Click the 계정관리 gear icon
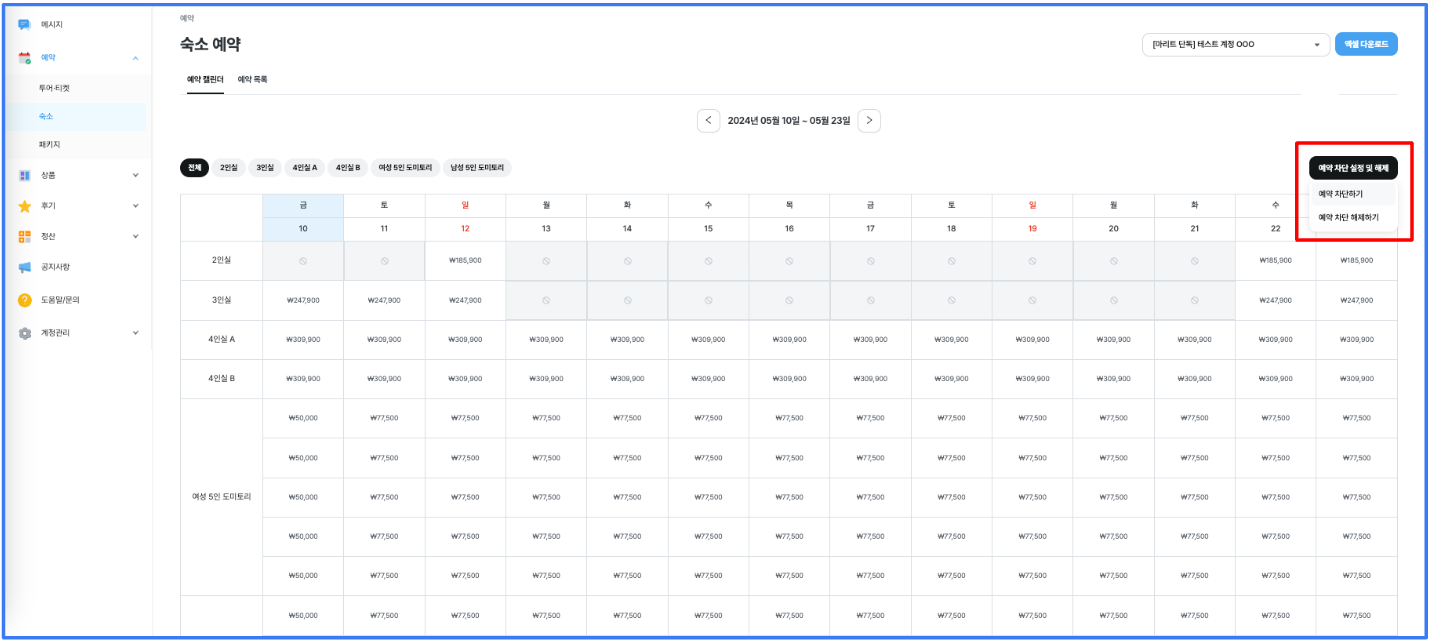Viewport: 1431px width, 644px height. click(x=25, y=333)
